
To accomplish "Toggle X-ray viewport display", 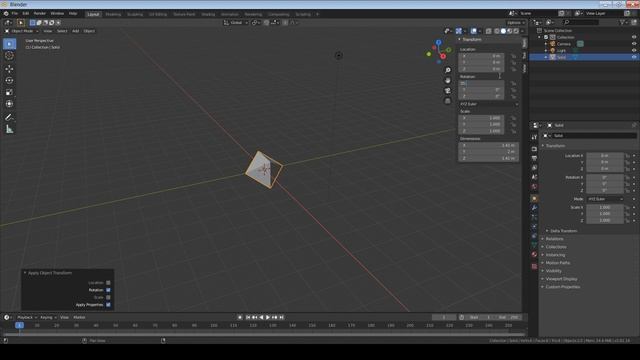I will click(x=489, y=31).
